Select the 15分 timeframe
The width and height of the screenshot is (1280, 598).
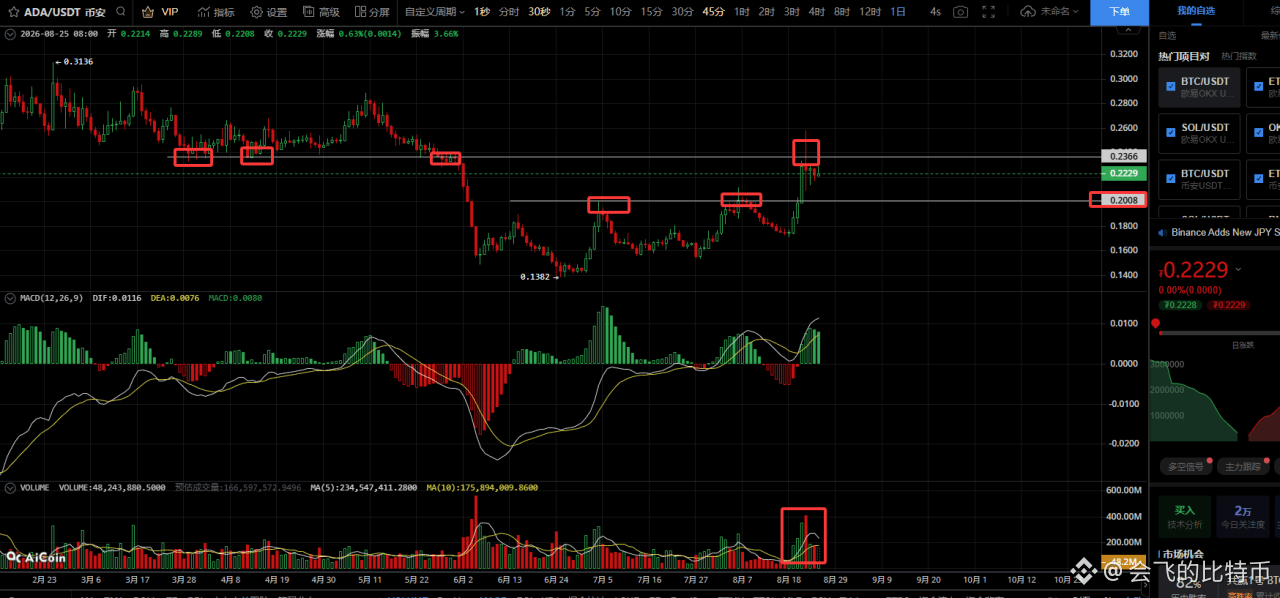click(651, 12)
